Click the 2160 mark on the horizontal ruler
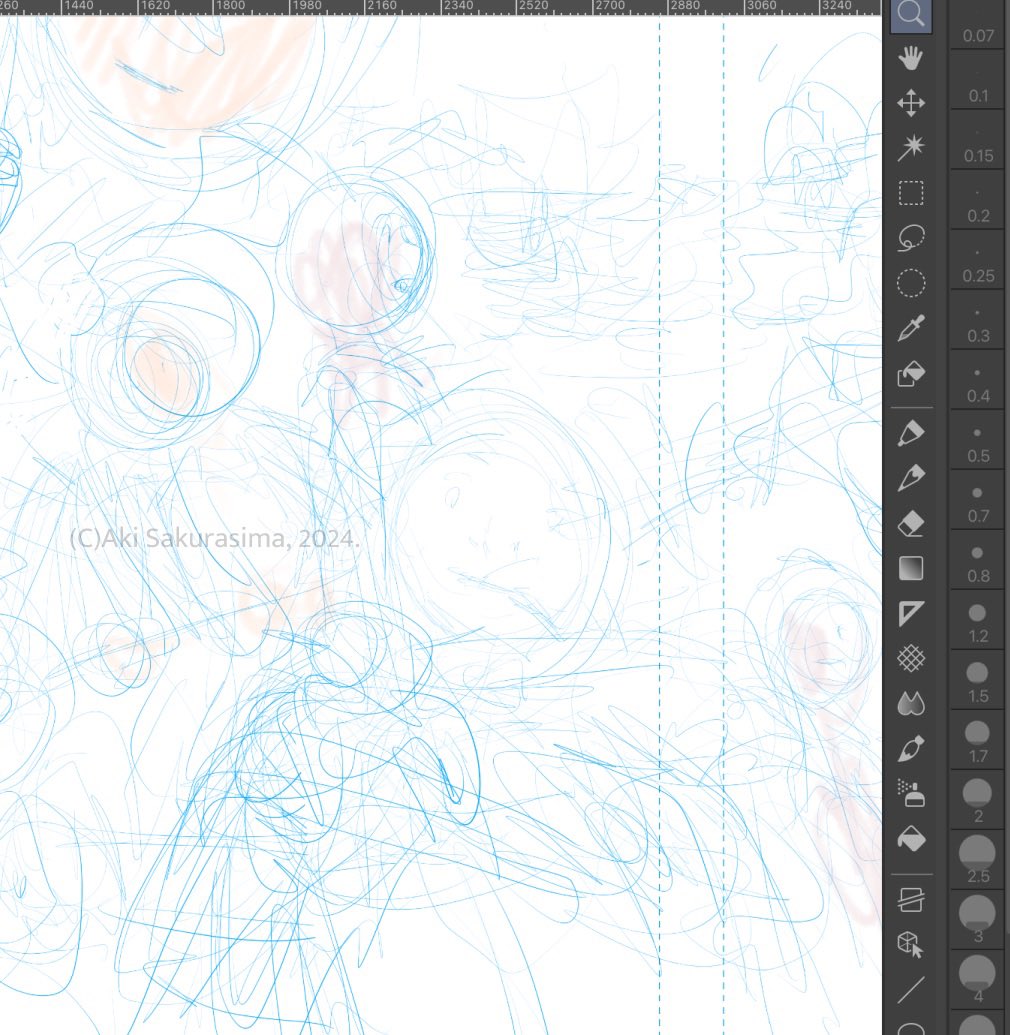The height and width of the screenshot is (1035, 1010). click(382, 5)
